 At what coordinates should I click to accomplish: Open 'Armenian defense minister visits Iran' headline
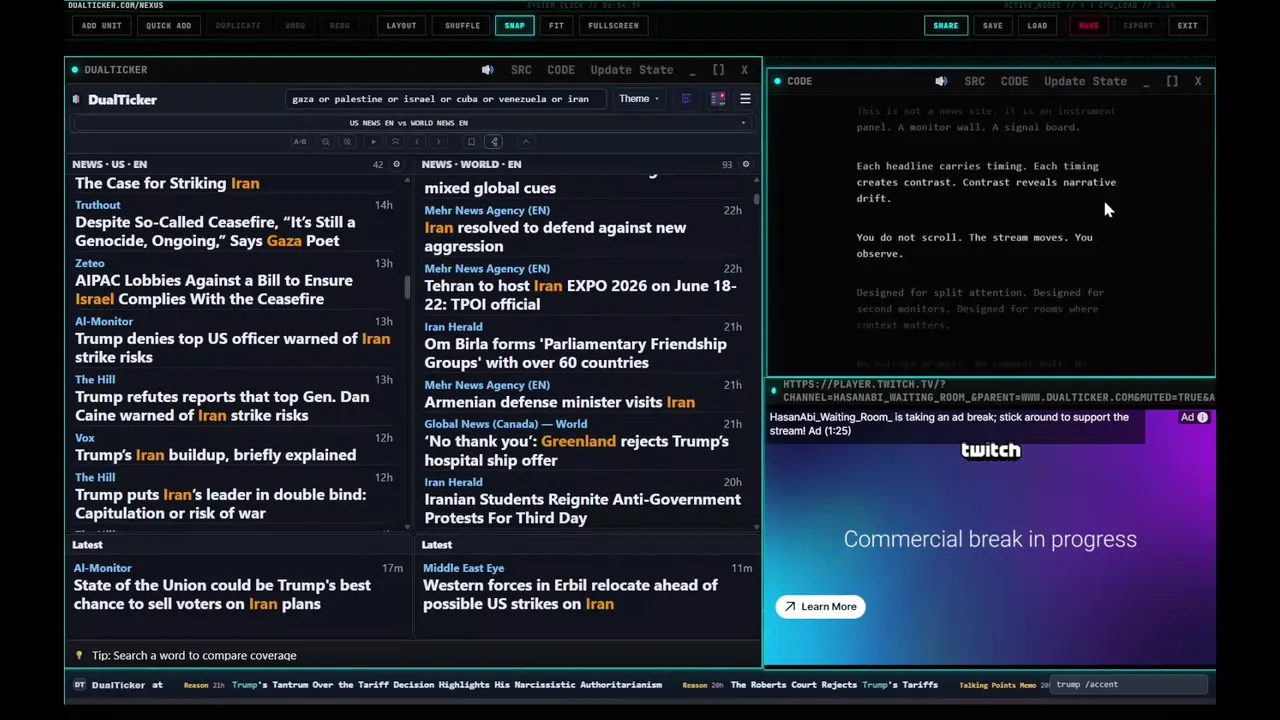559,402
